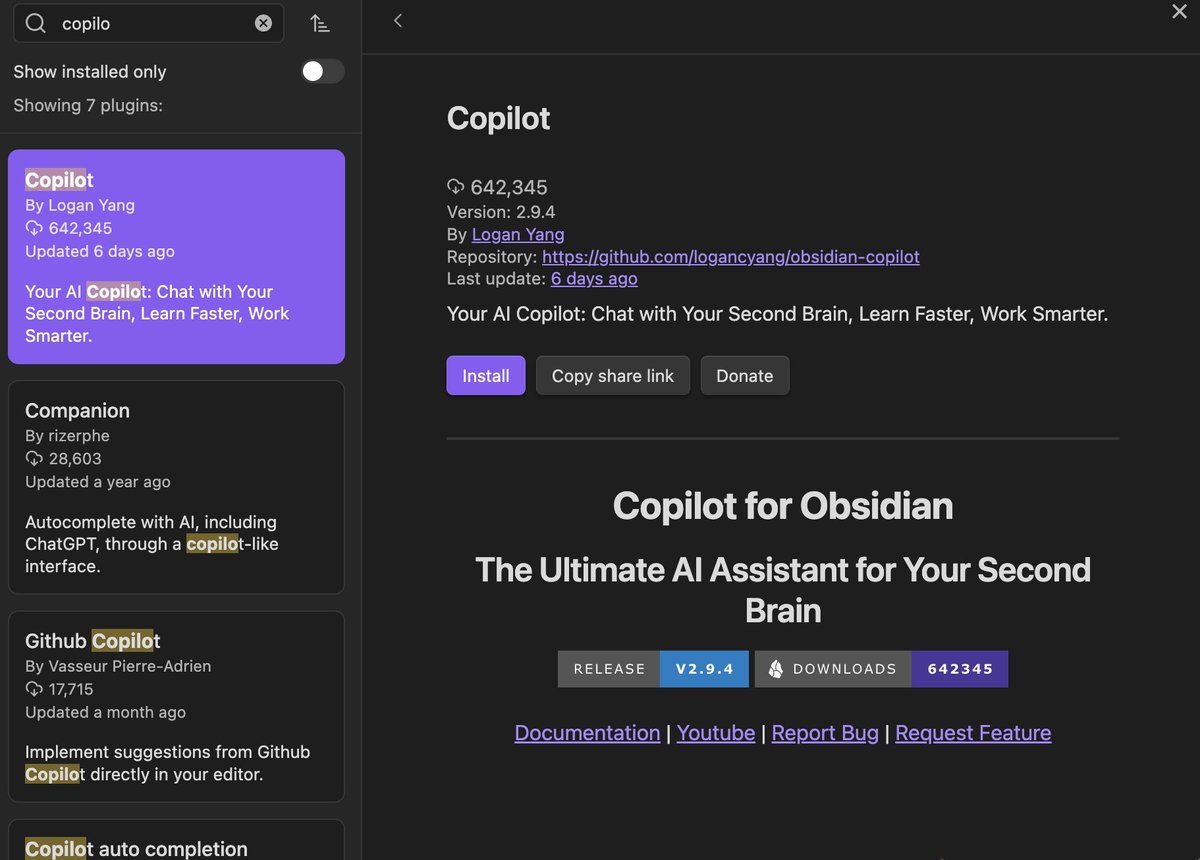Click the Downloads 642345 badge

(881, 669)
